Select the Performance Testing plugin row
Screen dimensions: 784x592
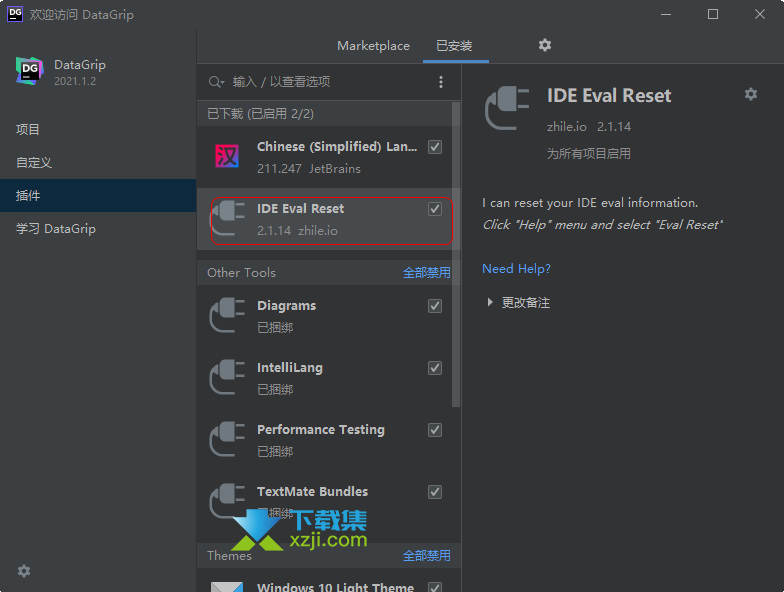pyautogui.click(x=324, y=440)
